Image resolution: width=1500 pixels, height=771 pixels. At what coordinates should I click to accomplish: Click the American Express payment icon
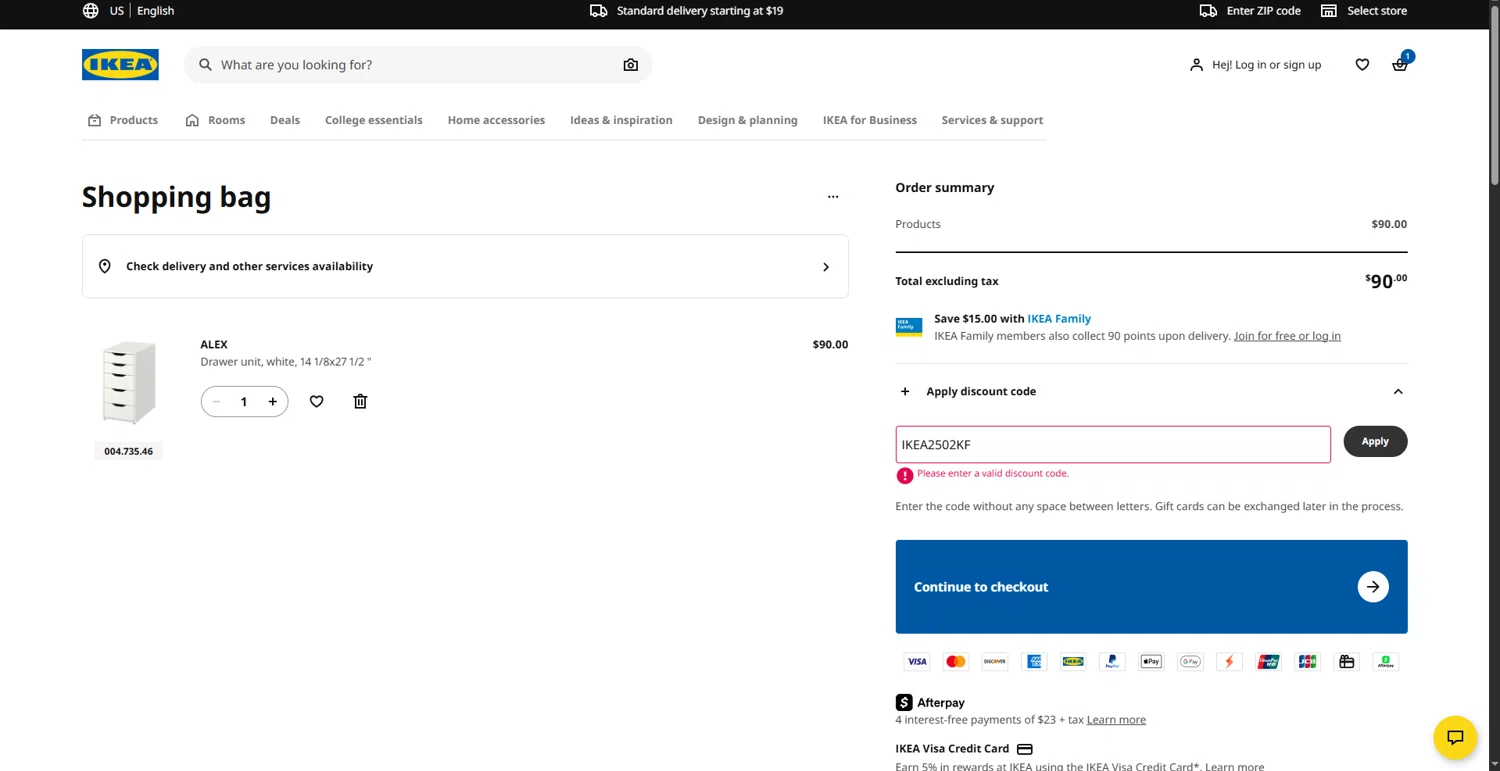tap(1034, 661)
